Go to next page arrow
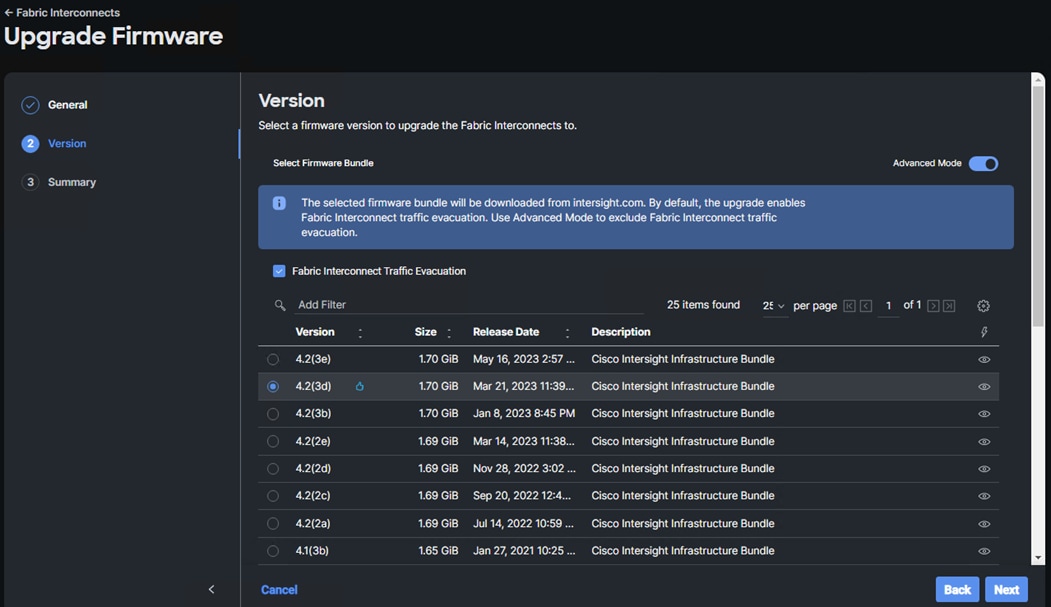 tap(933, 306)
